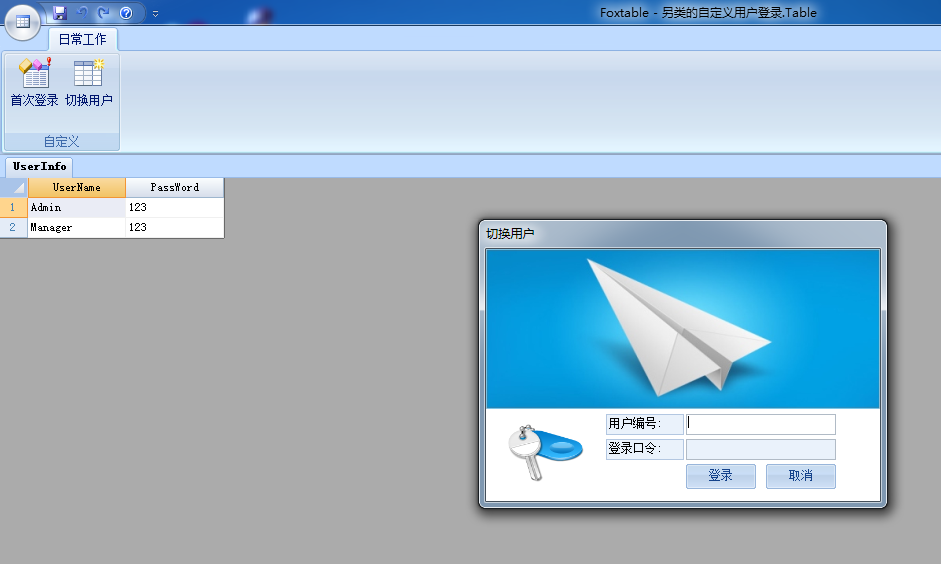This screenshot has width=941, height=564.
Task: Open the Help question mark icon
Action: (126, 13)
